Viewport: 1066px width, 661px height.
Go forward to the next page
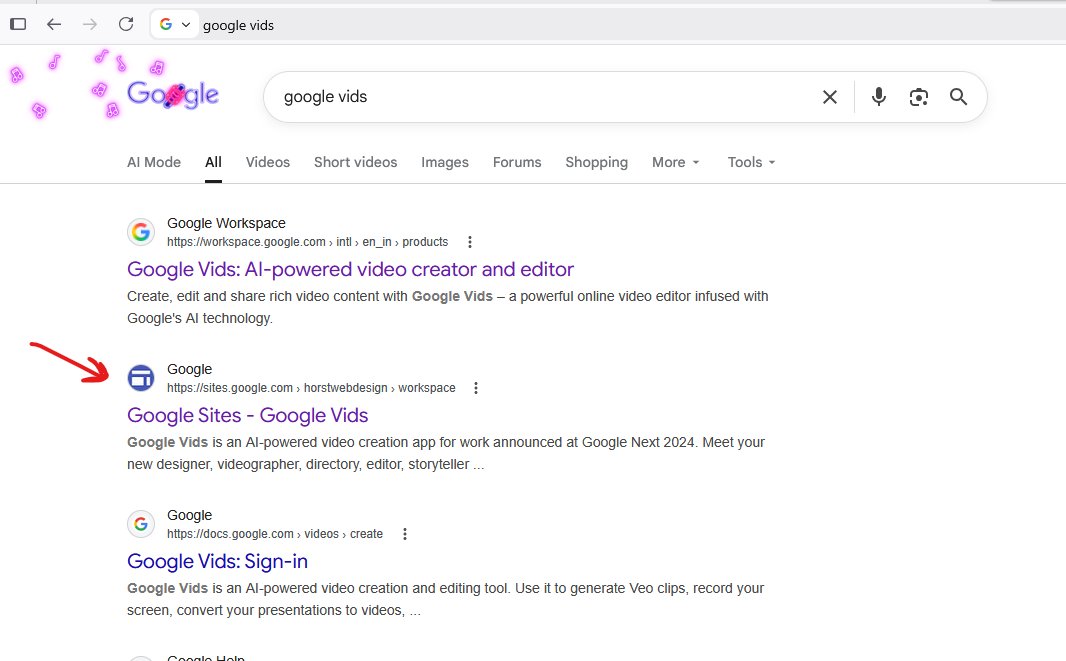[x=90, y=24]
